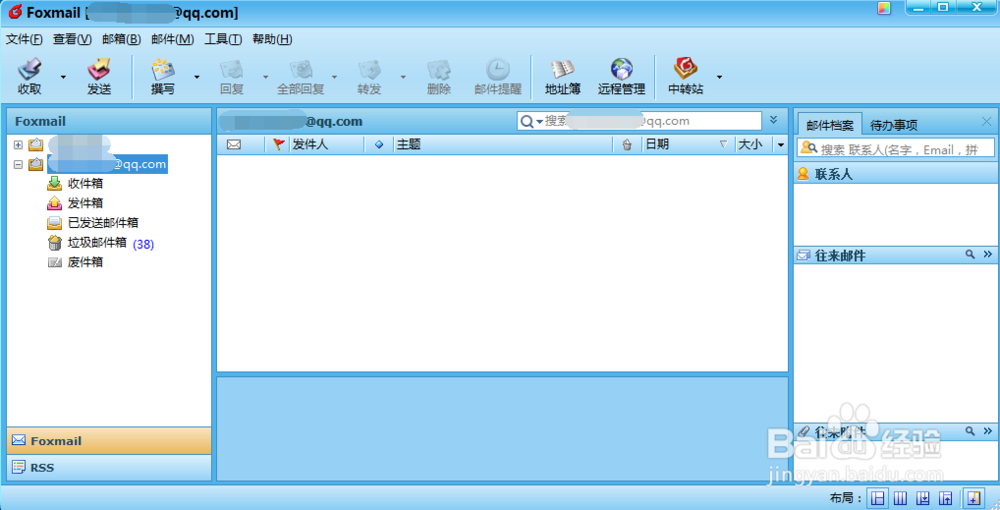Screen dimensions: 1000x510
Task: Select the 待办事项 tab
Action: click(893, 125)
